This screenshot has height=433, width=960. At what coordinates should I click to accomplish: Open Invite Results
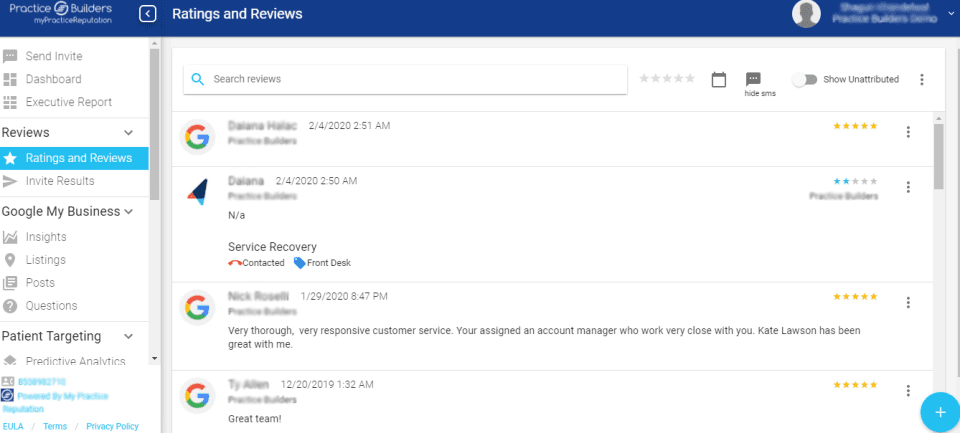(60, 181)
